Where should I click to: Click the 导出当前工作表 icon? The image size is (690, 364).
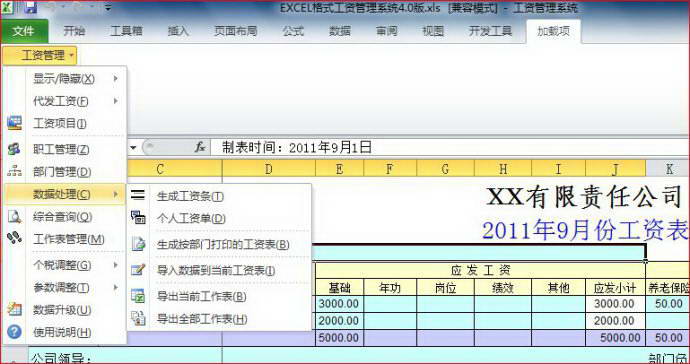pyautogui.click(x=138, y=296)
